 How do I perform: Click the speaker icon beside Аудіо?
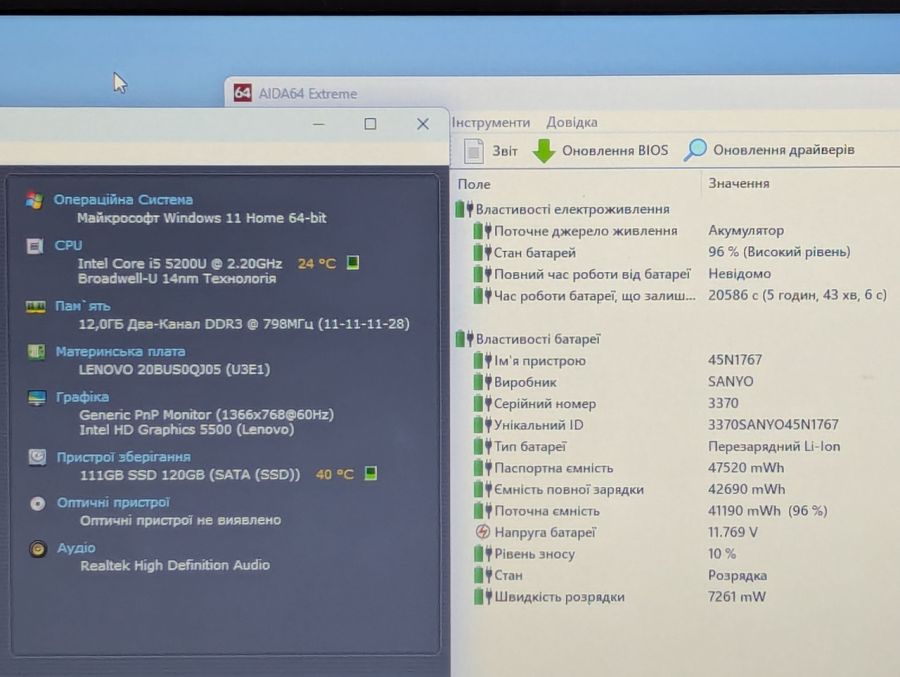point(38,549)
